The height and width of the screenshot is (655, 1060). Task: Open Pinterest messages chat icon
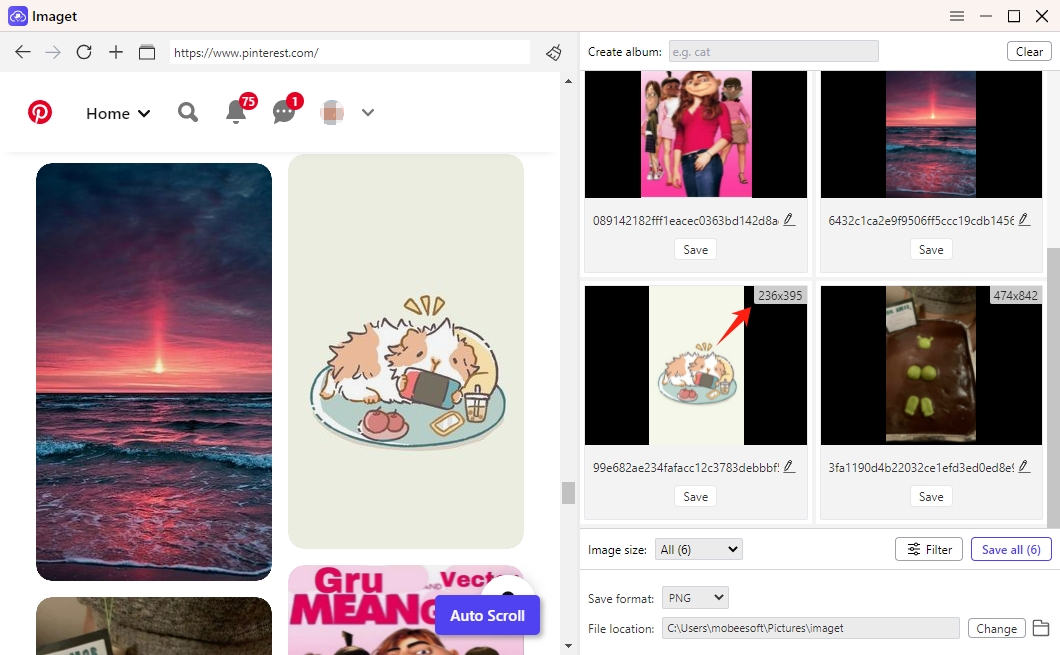(x=284, y=112)
